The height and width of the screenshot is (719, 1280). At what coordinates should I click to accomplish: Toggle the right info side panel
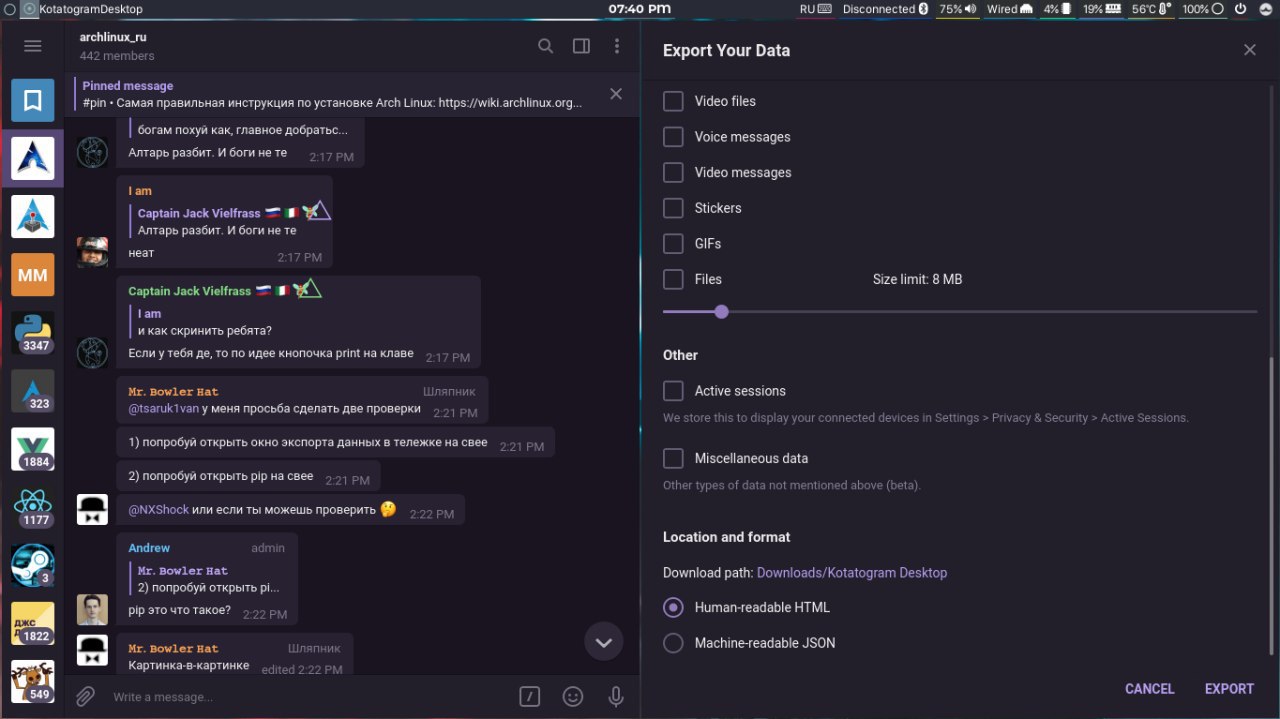[x=581, y=46]
